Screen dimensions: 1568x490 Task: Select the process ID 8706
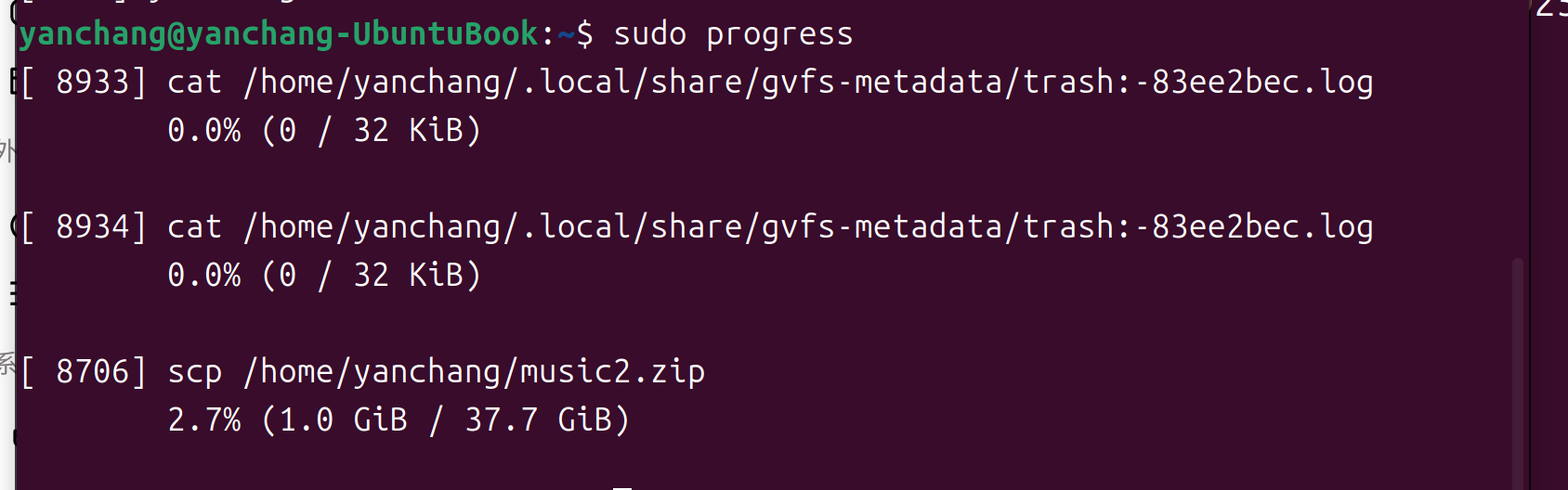[92, 372]
